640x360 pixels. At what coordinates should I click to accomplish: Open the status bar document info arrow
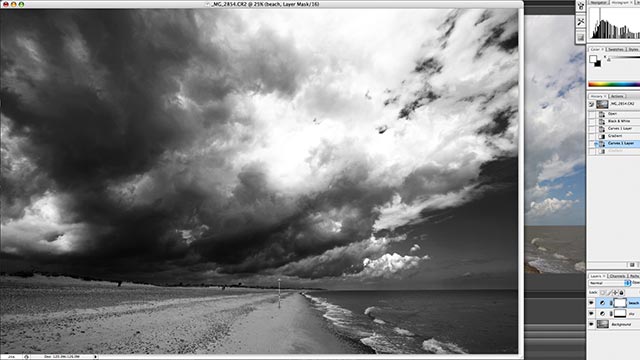pyautogui.click(x=96, y=357)
